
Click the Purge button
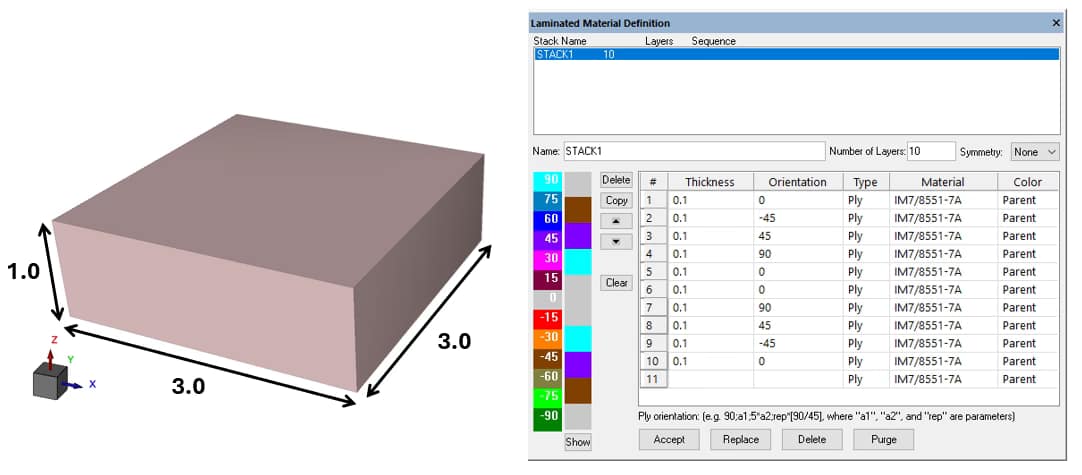pos(883,439)
